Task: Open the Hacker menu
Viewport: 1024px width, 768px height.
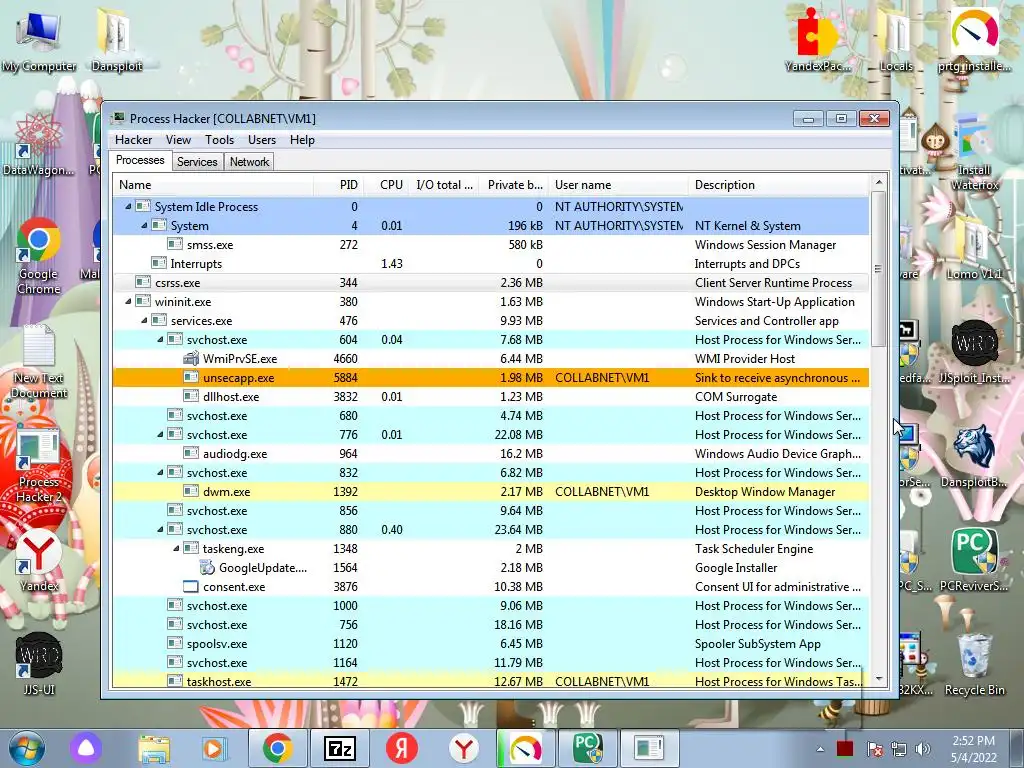Action: click(x=133, y=140)
